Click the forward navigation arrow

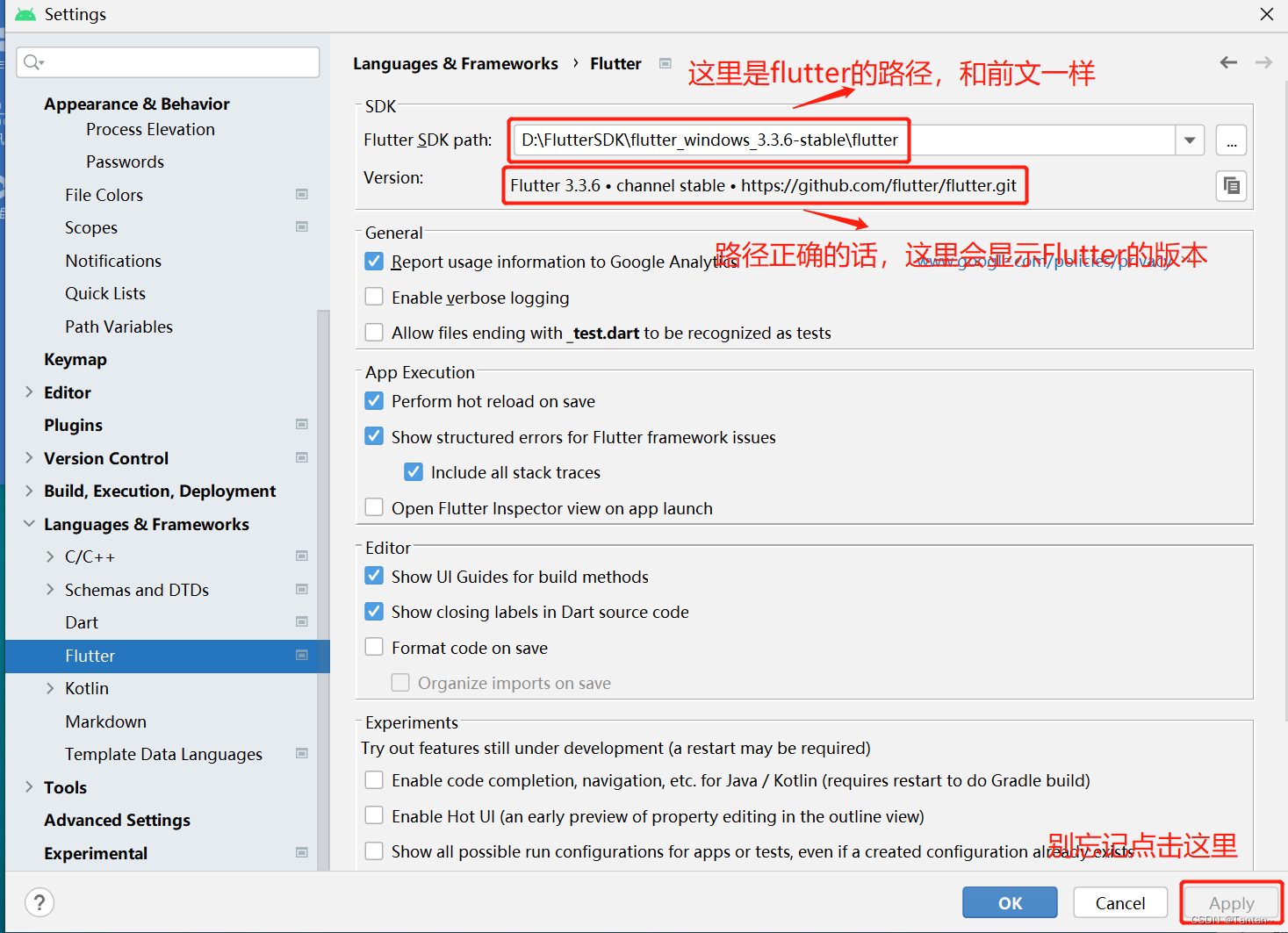(x=1263, y=62)
